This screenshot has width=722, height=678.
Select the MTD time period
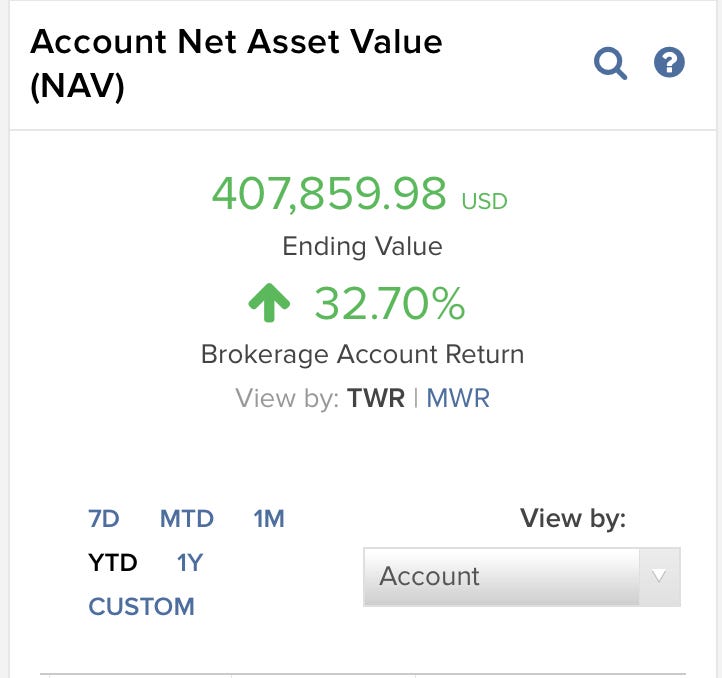point(186,519)
